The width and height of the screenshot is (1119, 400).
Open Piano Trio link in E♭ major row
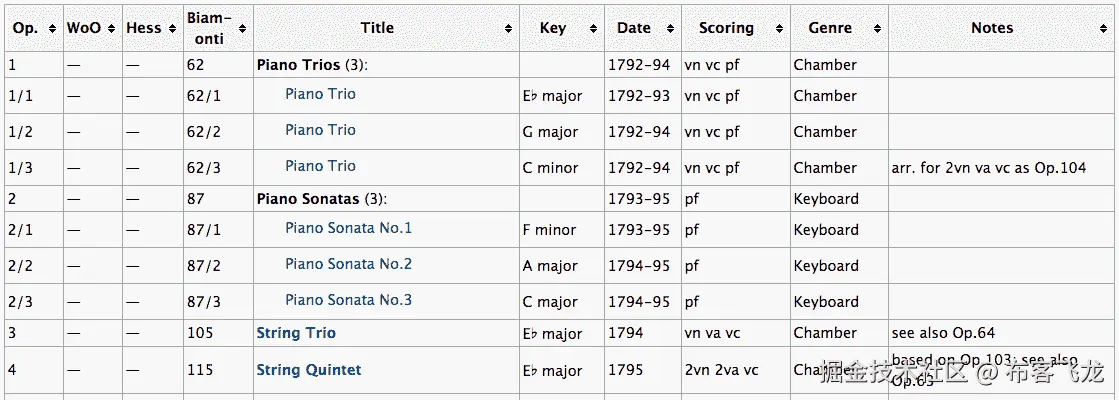pyautogui.click(x=320, y=94)
